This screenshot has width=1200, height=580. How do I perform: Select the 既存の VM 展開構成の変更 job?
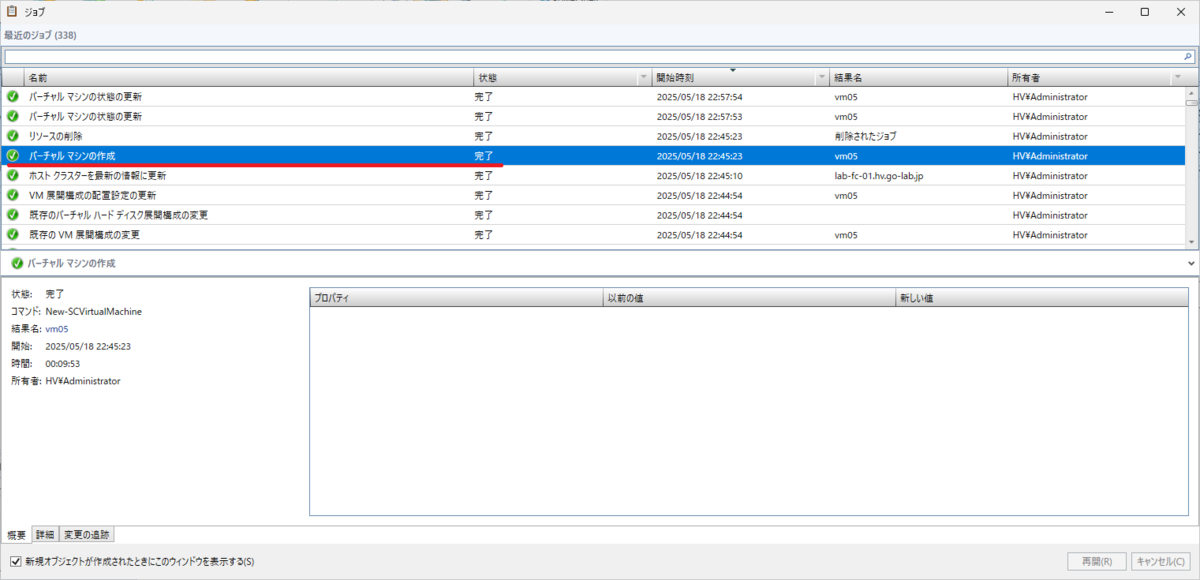(x=594, y=234)
